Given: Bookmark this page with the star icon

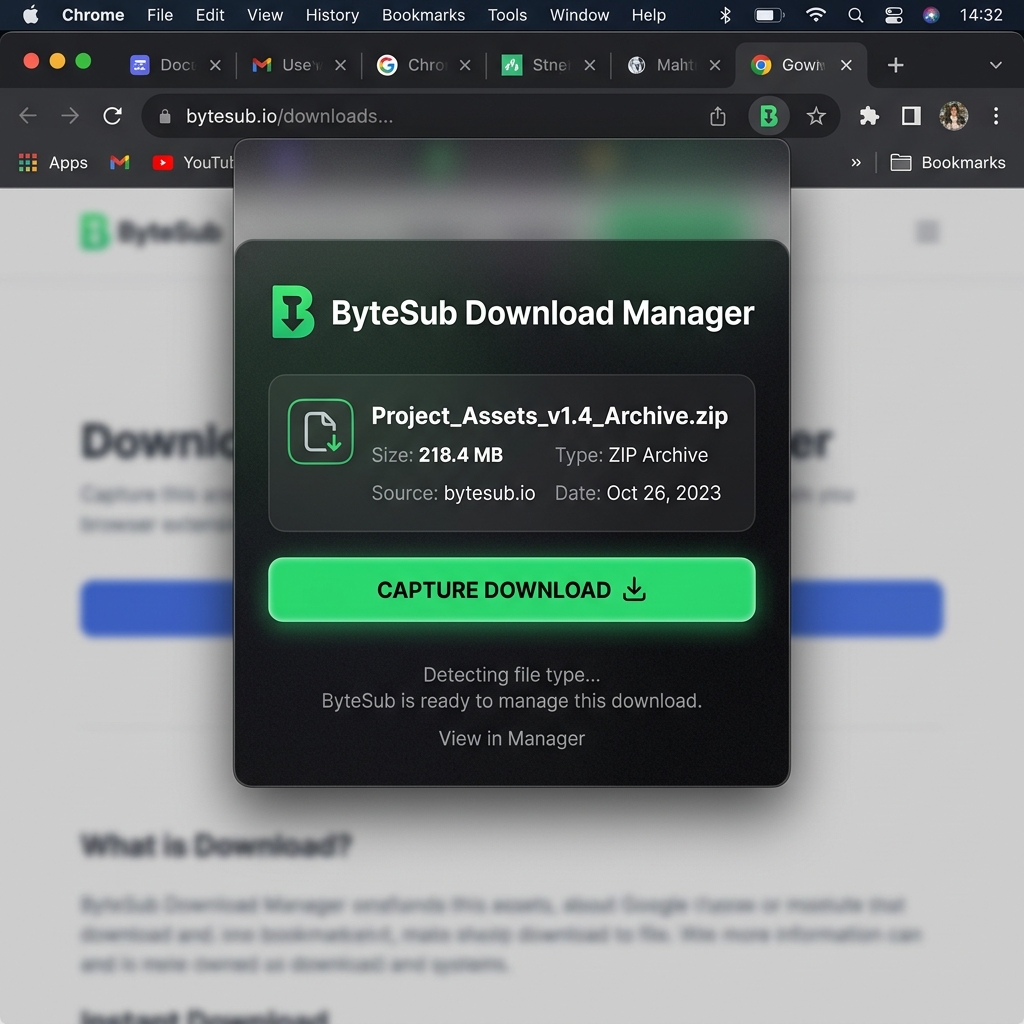Looking at the screenshot, I should click(816, 116).
